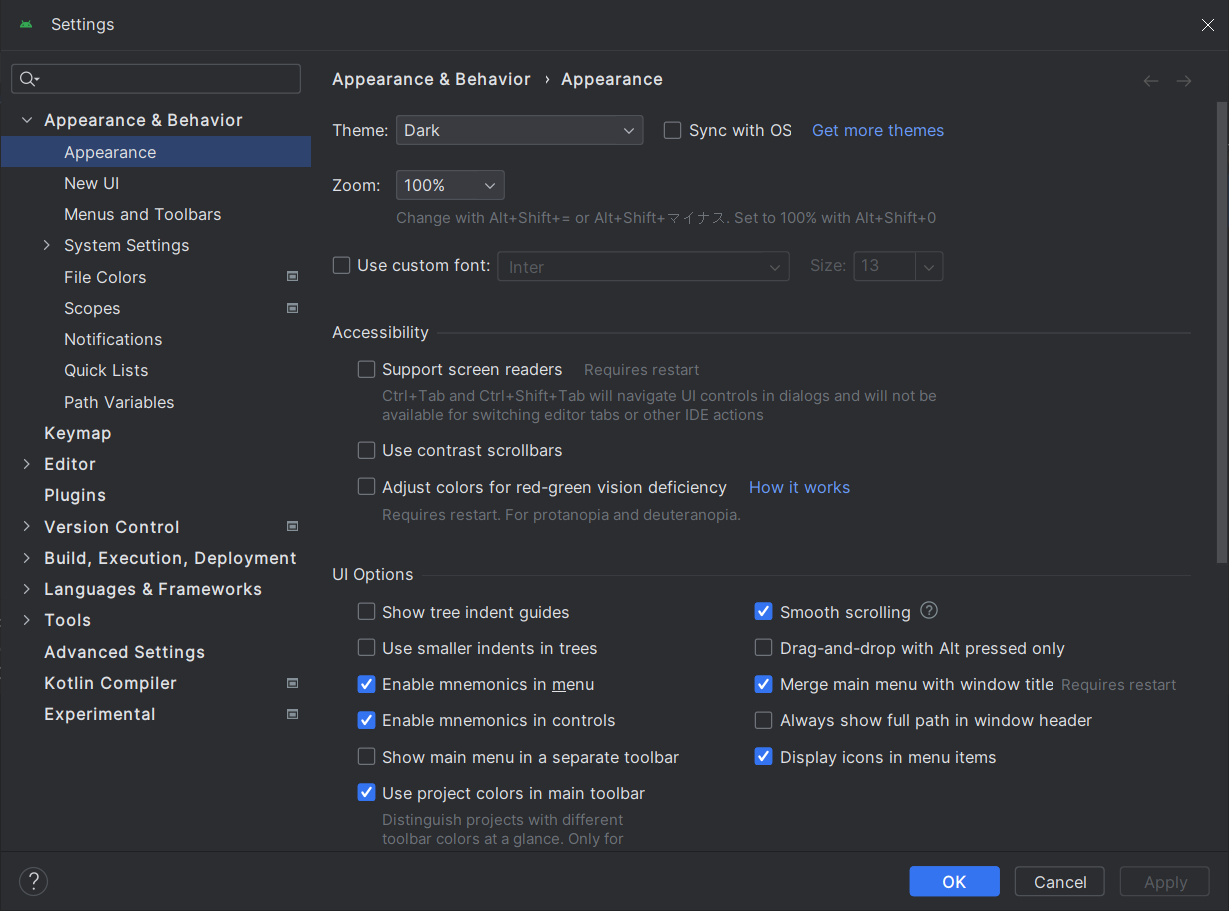The image size is (1229, 911).
Task: Select Keymap in the settings tree
Action: pyautogui.click(x=78, y=433)
